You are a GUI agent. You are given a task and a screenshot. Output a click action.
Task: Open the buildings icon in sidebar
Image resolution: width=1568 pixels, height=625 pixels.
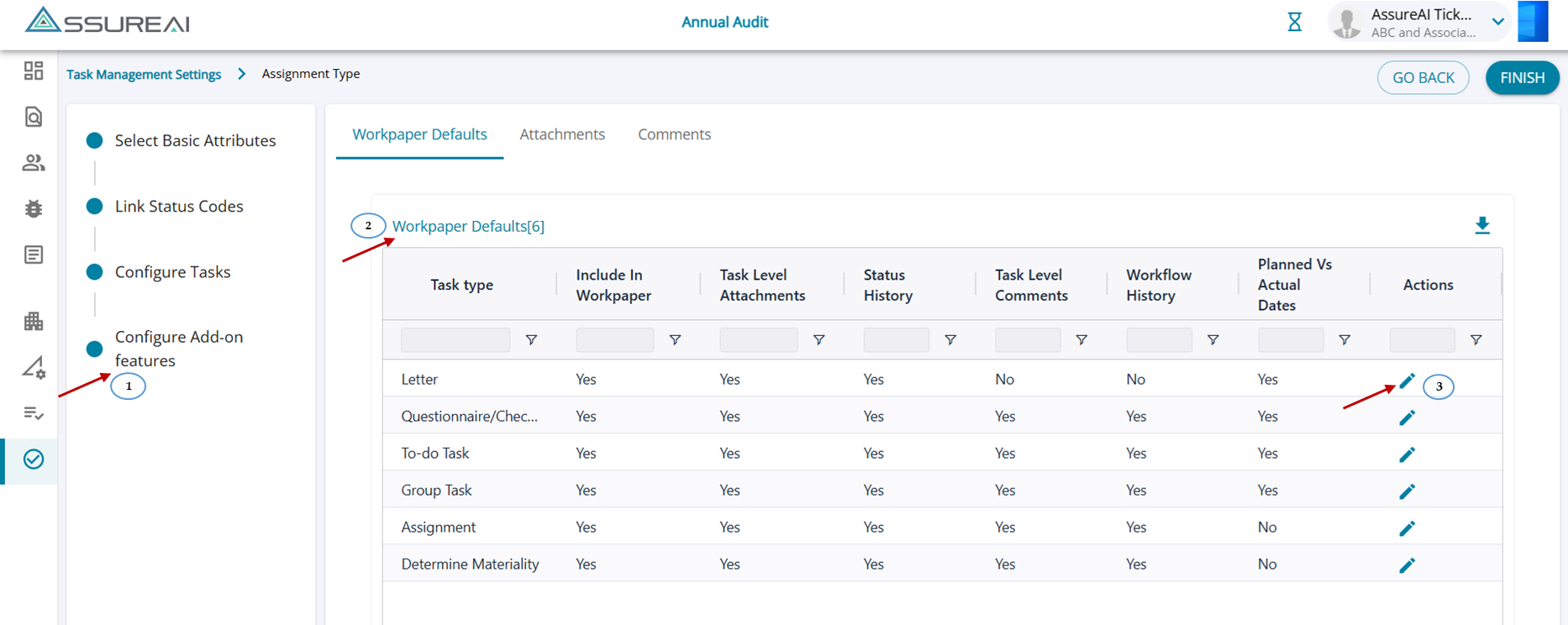34,321
